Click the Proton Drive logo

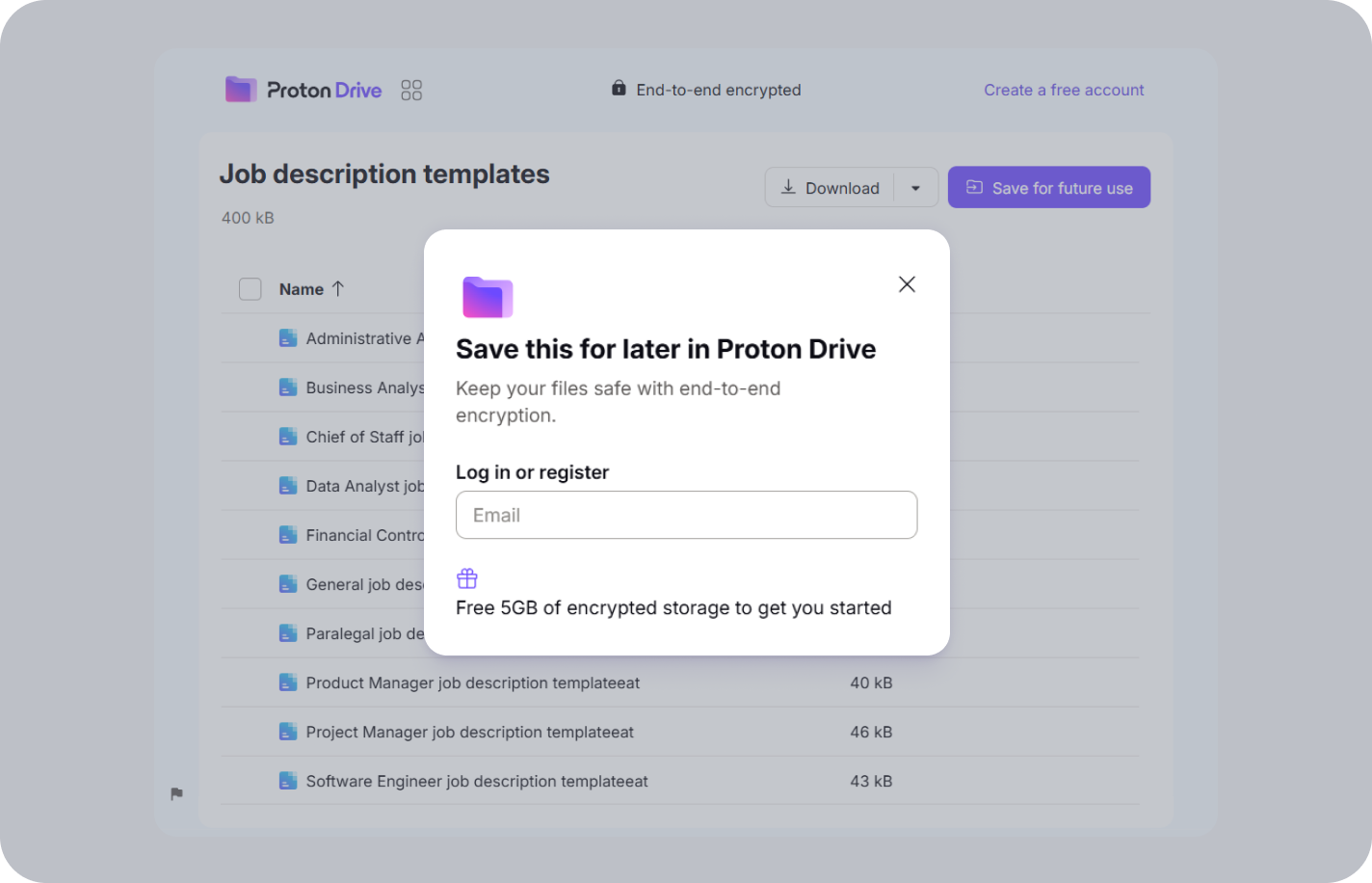pyautogui.click(x=303, y=90)
